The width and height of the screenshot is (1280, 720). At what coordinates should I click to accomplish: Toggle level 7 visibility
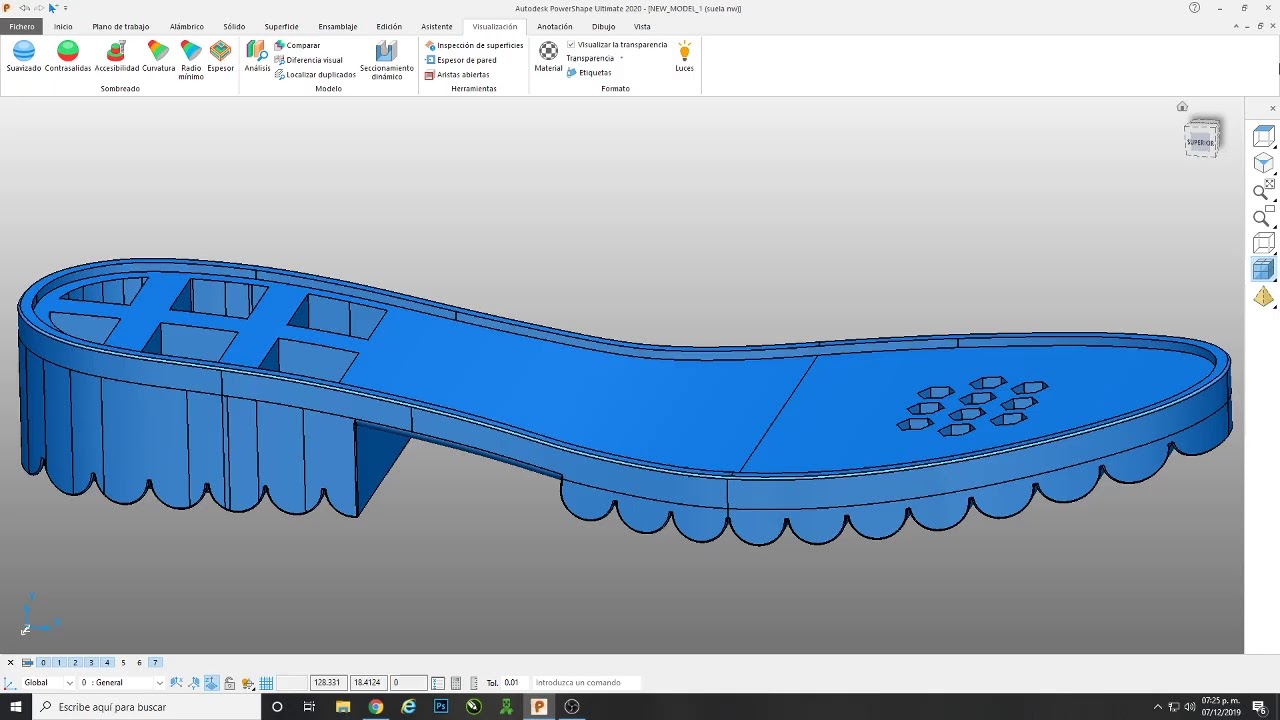coord(155,662)
